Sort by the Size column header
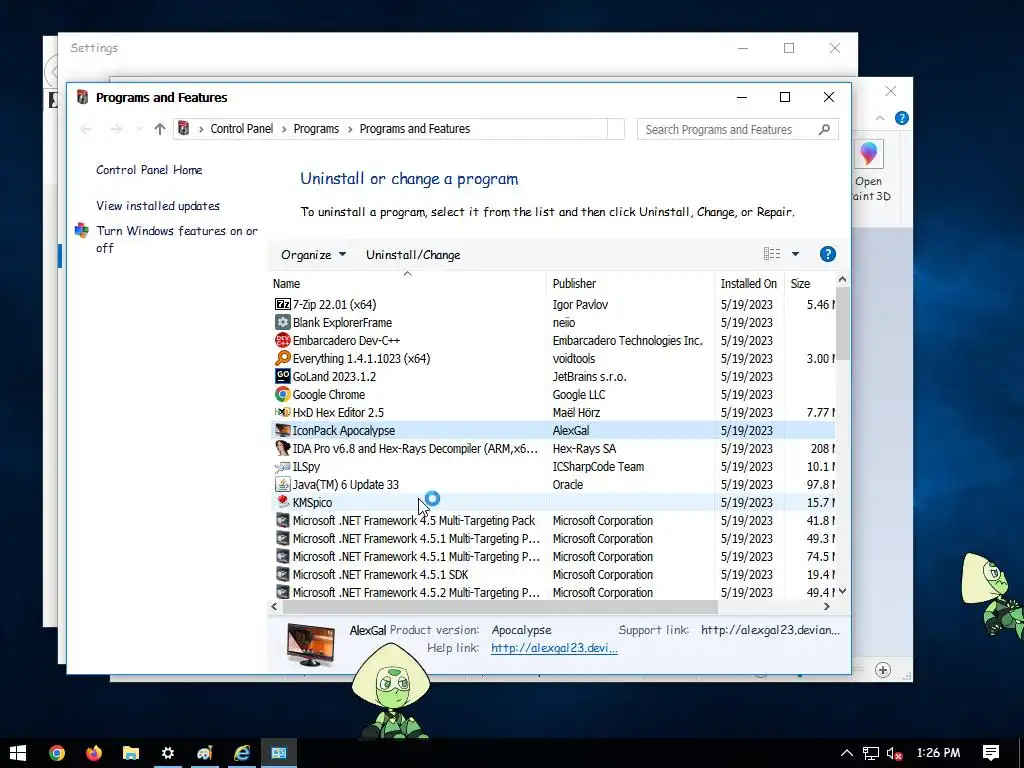This screenshot has width=1024, height=768. tap(810, 283)
